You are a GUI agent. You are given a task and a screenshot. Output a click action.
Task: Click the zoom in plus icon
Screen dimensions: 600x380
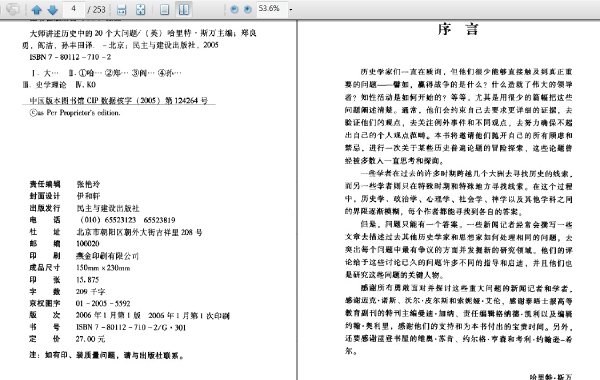pyautogui.click(x=248, y=9)
